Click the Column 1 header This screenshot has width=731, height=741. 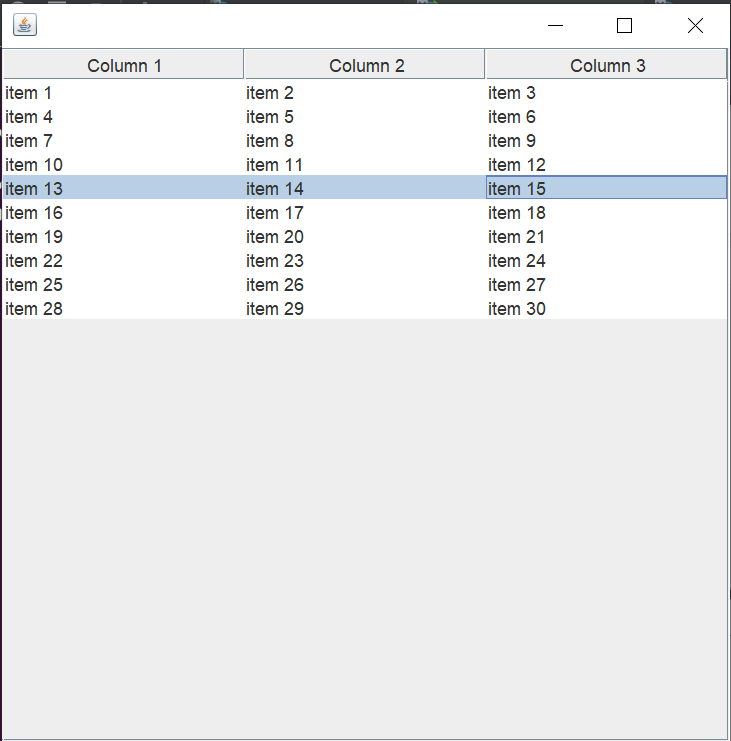pyautogui.click(x=124, y=66)
